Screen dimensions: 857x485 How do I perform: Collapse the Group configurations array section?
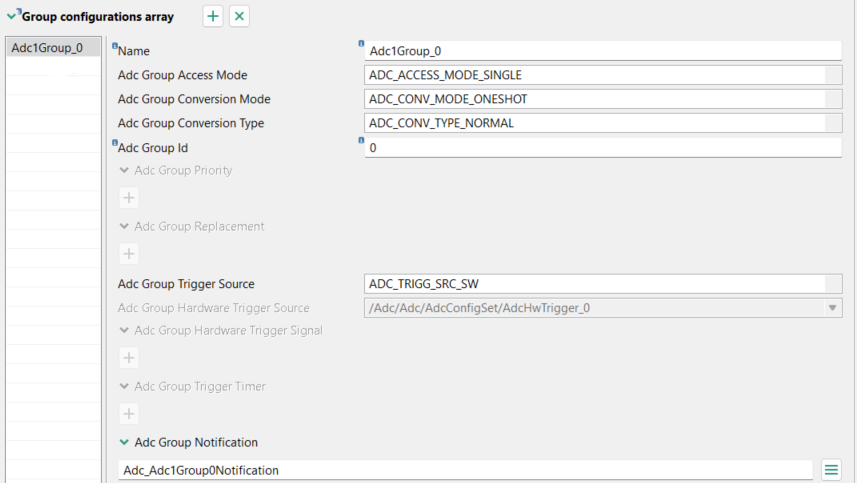tap(12, 15)
